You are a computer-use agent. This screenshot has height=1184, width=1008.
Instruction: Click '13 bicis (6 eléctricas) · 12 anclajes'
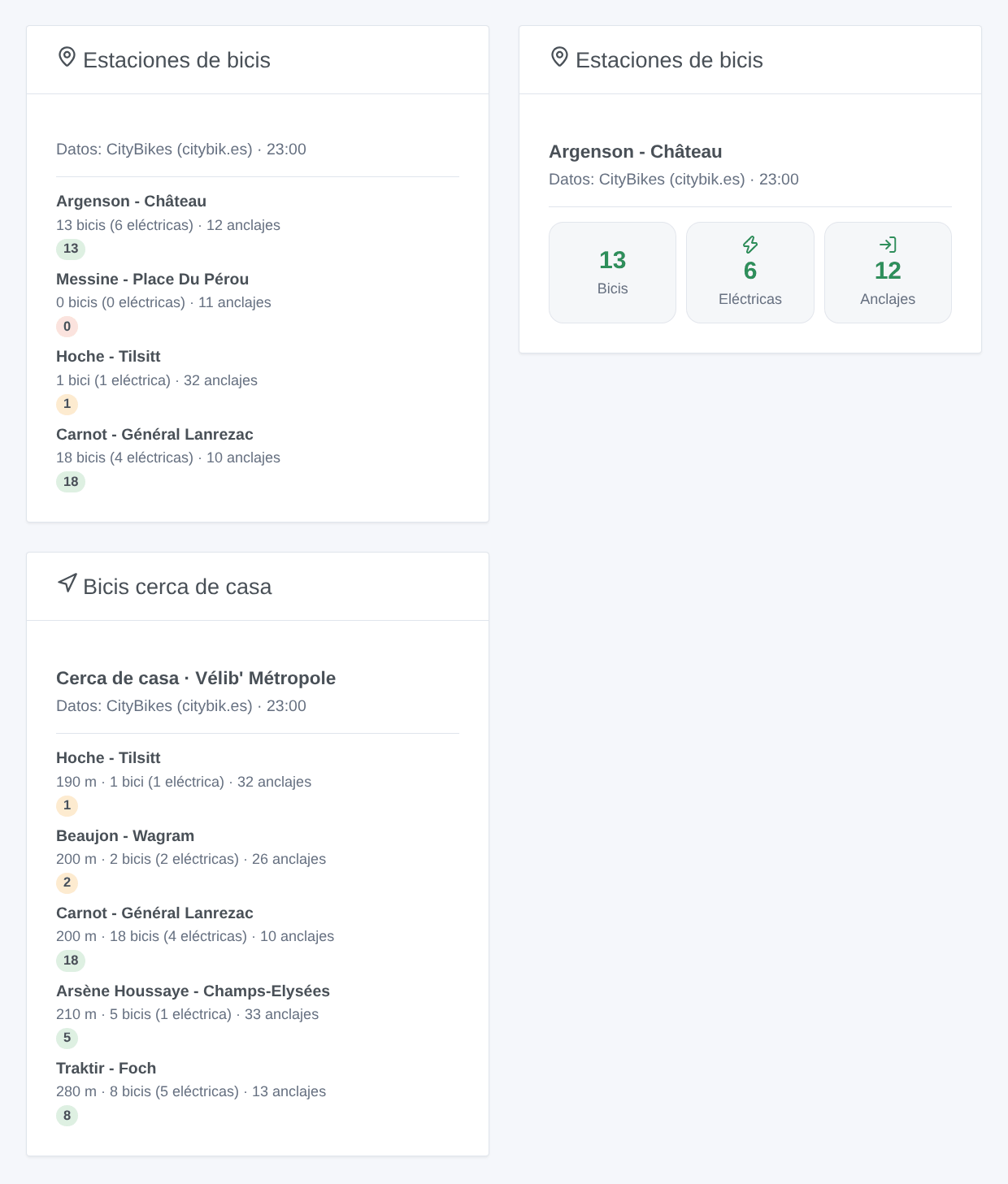[168, 225]
